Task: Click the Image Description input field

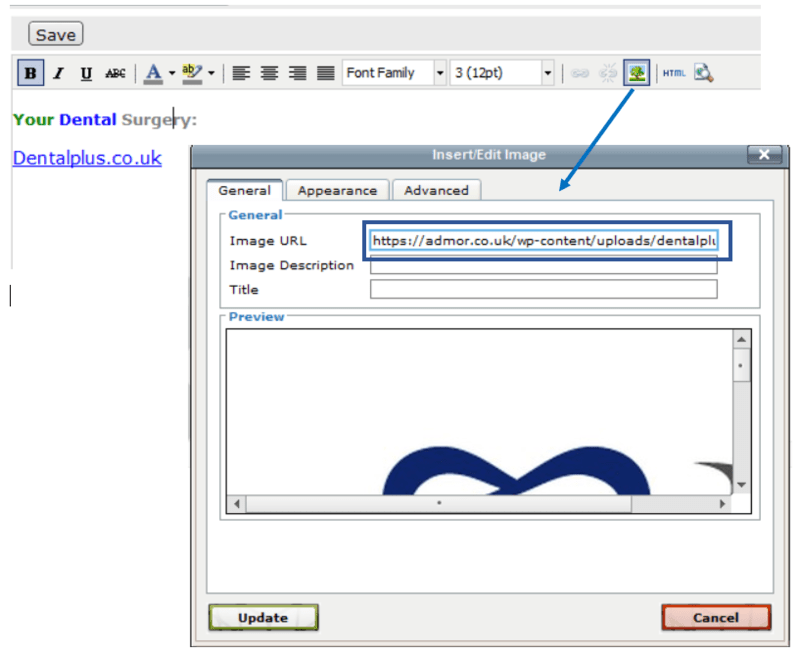Action: click(x=543, y=266)
